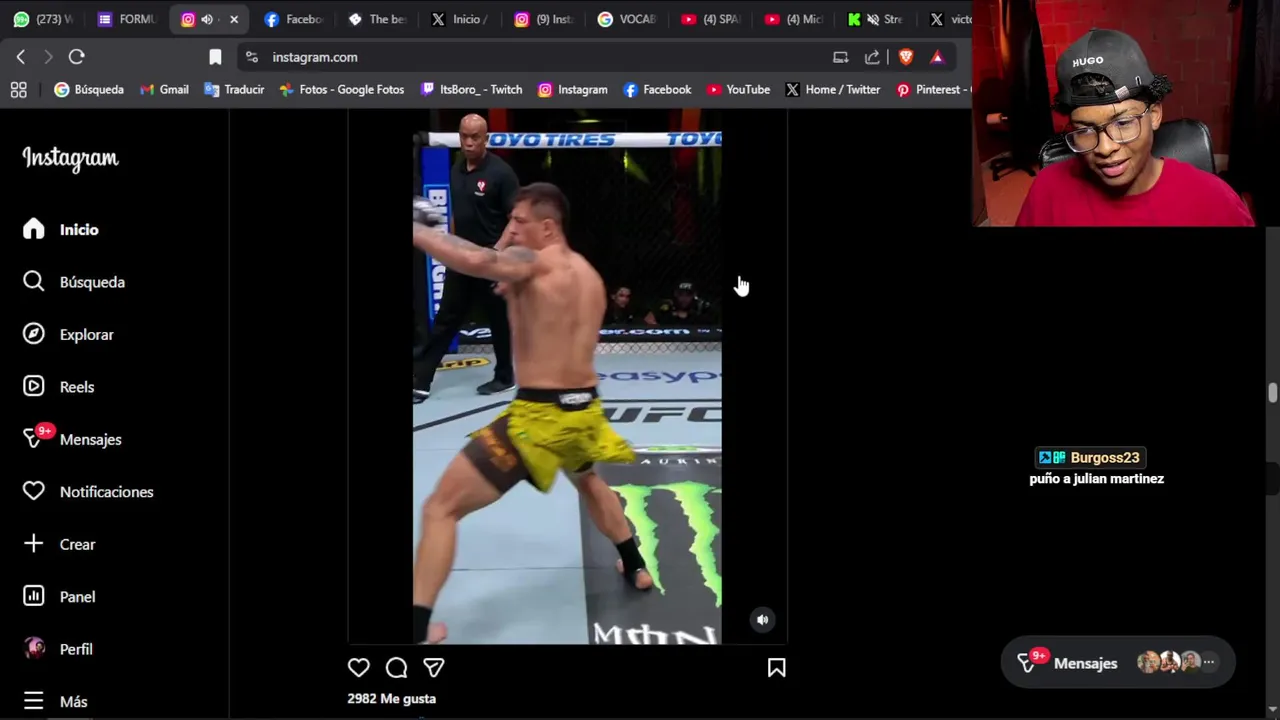This screenshot has height=720, width=1280.
Task: Open Búsqueda search in Instagram sidebar
Action: pos(74,282)
